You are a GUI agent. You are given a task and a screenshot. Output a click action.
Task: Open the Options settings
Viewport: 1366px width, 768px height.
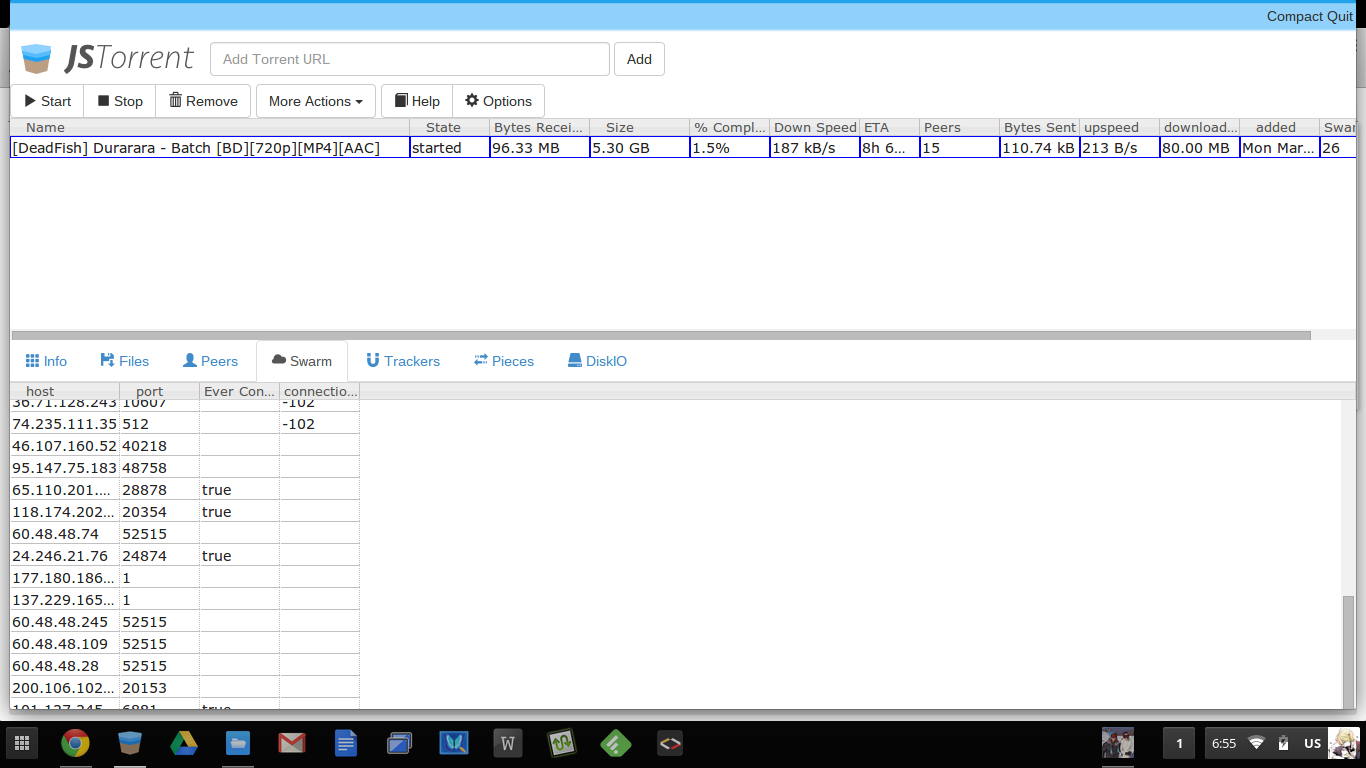498,101
